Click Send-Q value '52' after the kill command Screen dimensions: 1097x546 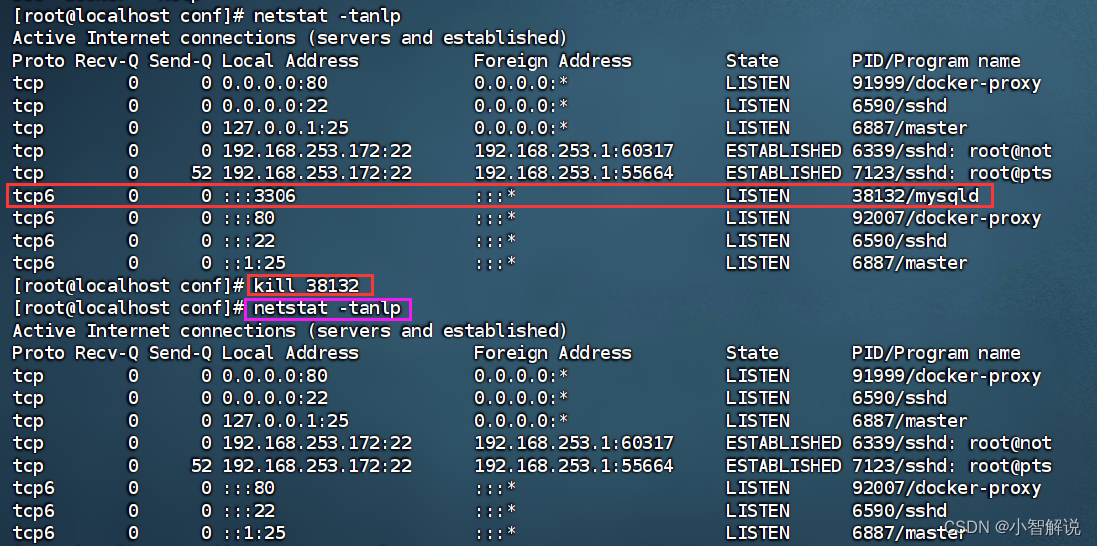(x=201, y=466)
